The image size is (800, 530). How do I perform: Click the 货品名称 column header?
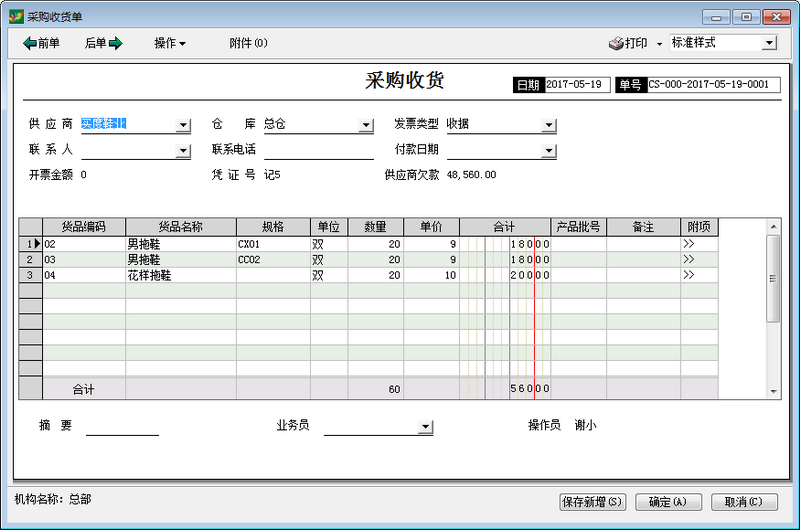pyautogui.click(x=181, y=227)
